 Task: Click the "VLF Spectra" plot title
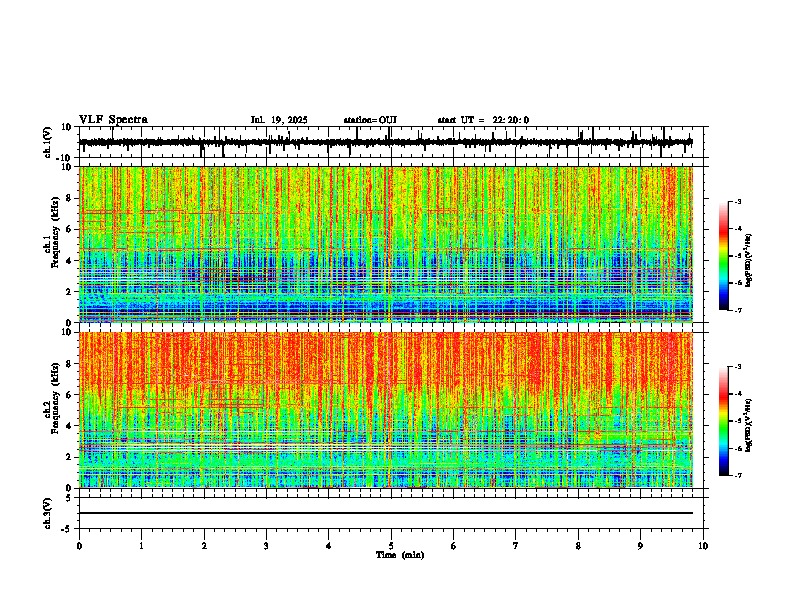(x=113, y=120)
